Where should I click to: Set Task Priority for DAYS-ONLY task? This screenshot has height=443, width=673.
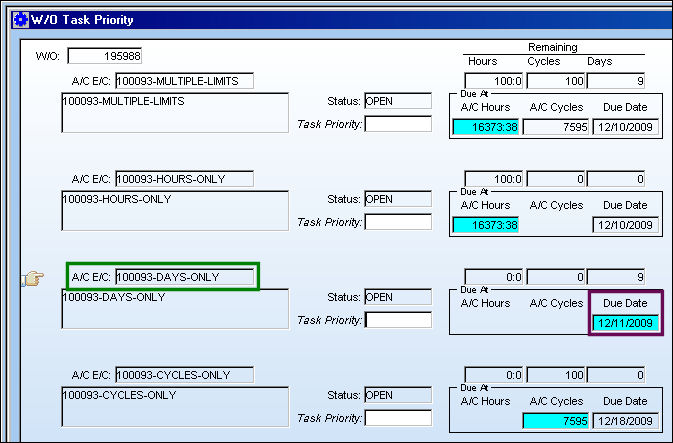click(x=398, y=320)
